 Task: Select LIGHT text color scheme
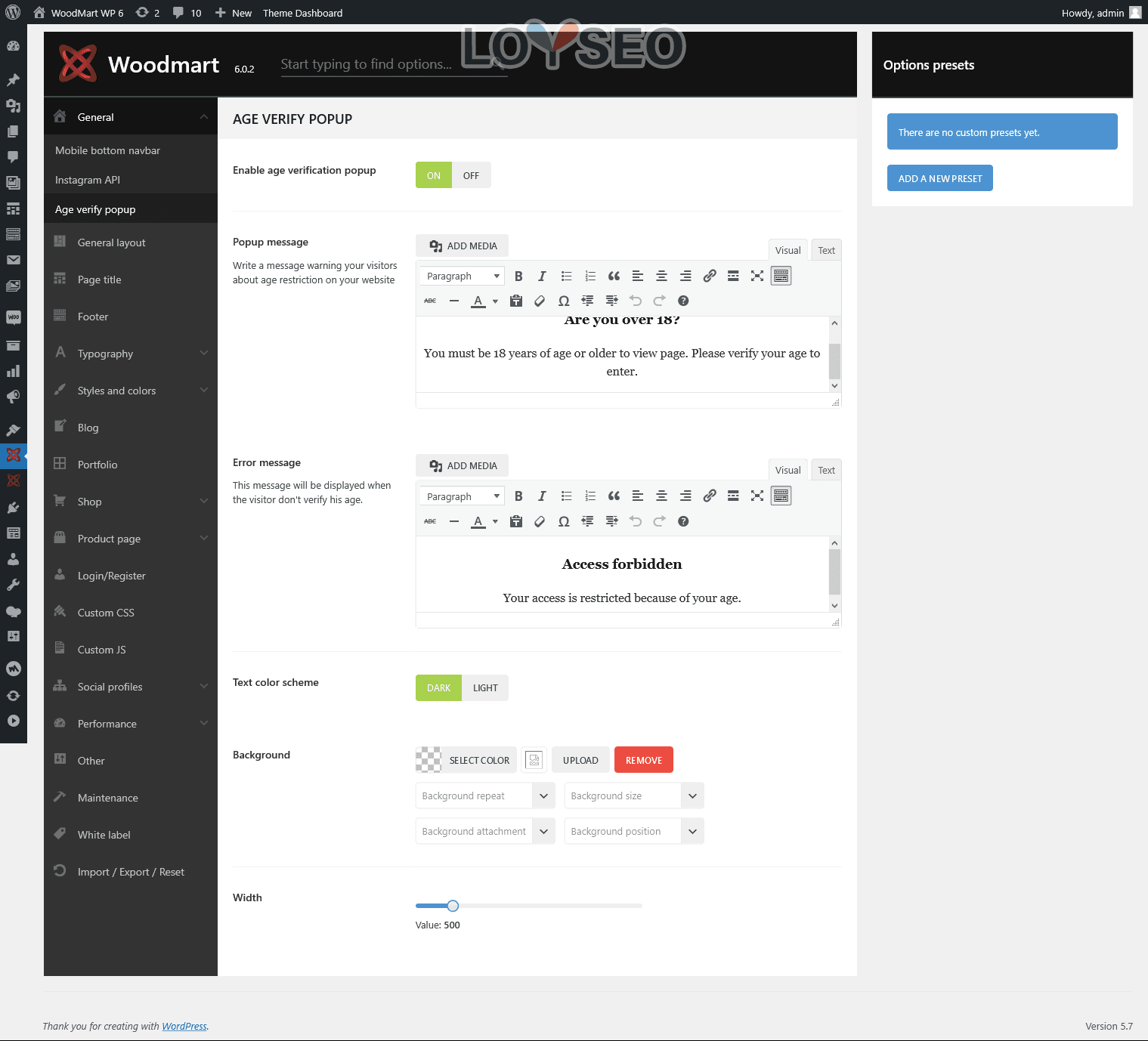[485, 687]
